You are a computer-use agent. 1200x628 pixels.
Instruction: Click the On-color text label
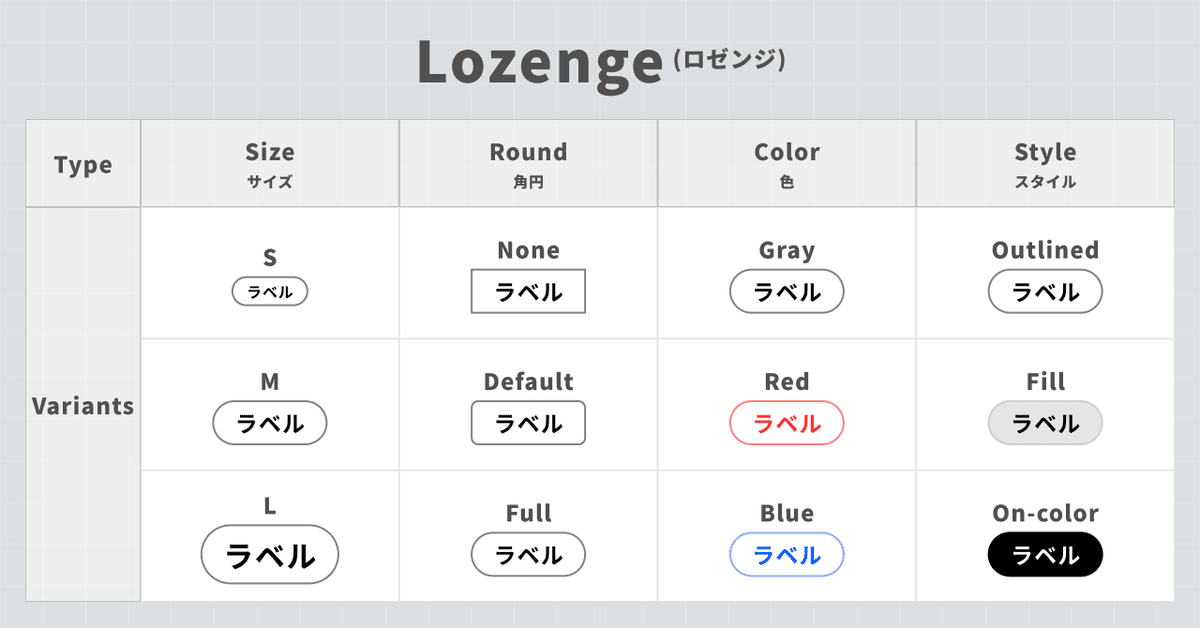coord(1045,513)
